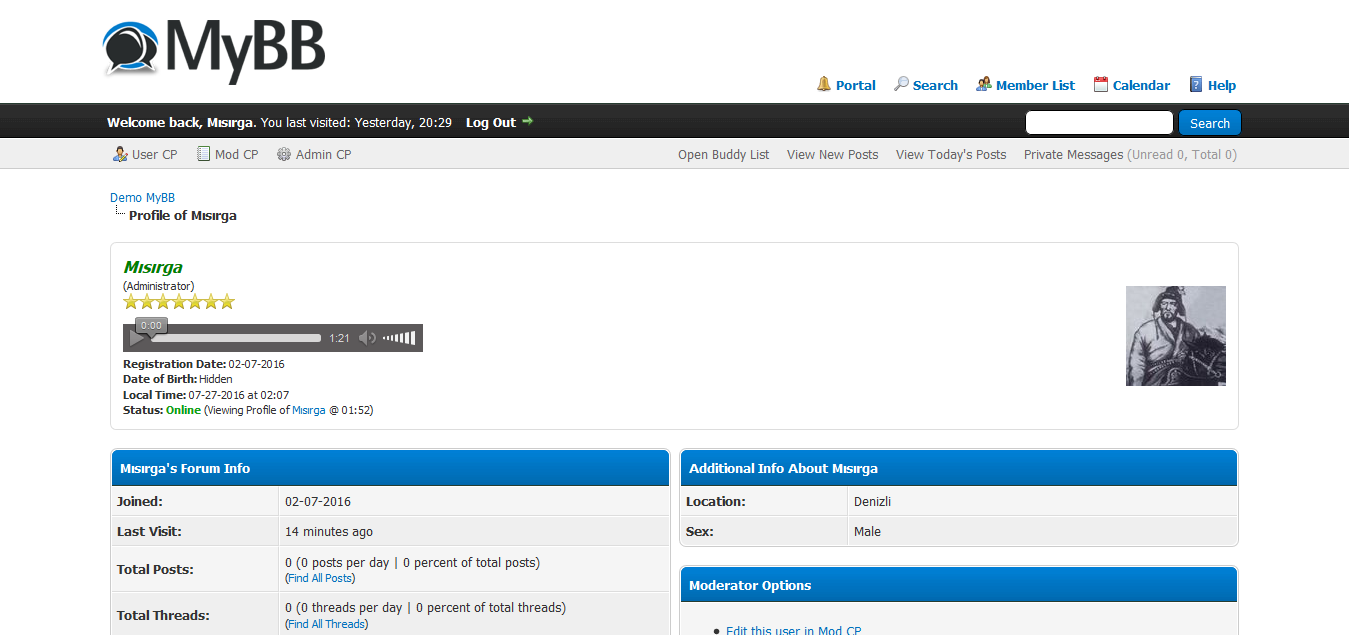Click the Member List people icon
This screenshot has width=1349, height=635.
(x=984, y=84)
